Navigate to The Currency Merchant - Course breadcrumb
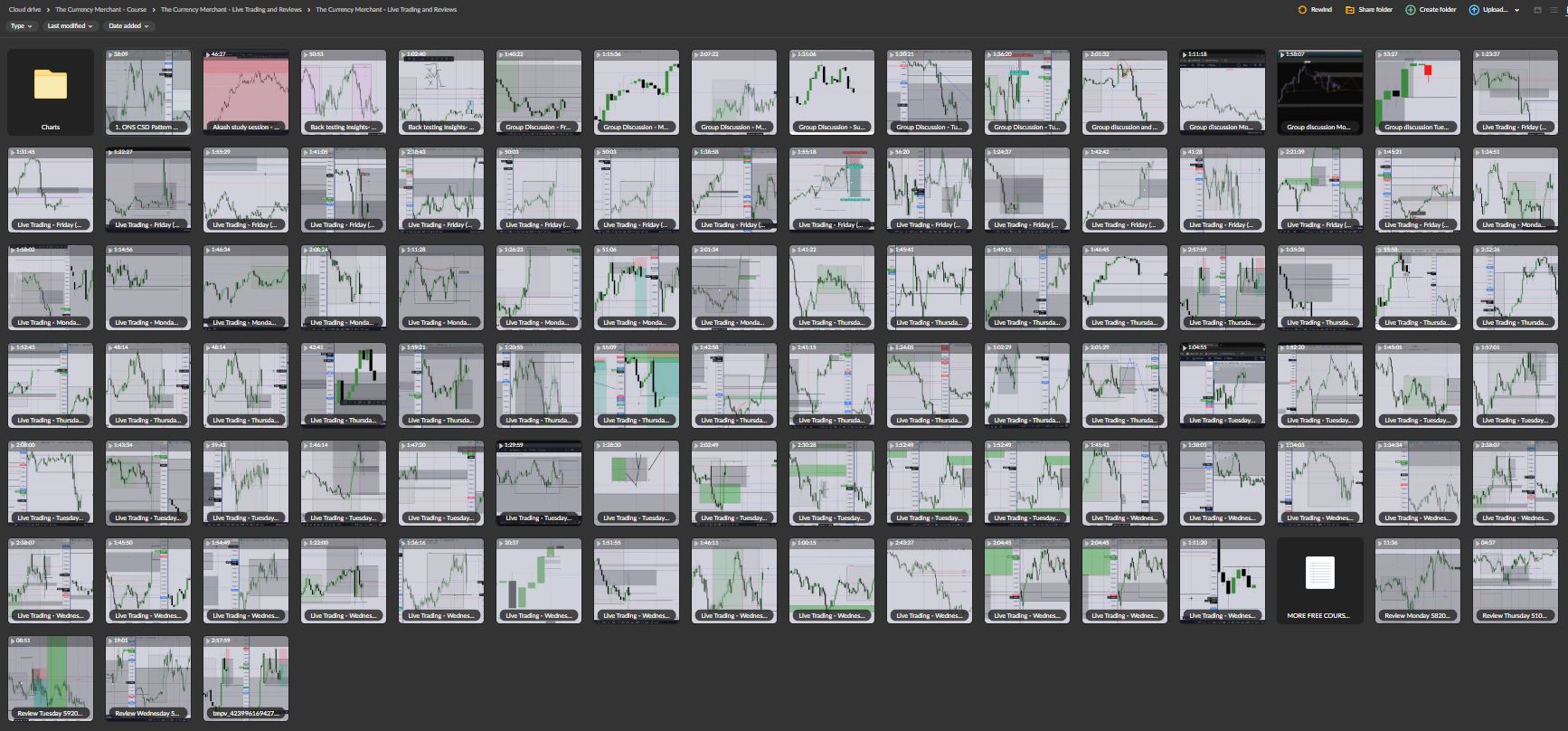 click(x=100, y=10)
